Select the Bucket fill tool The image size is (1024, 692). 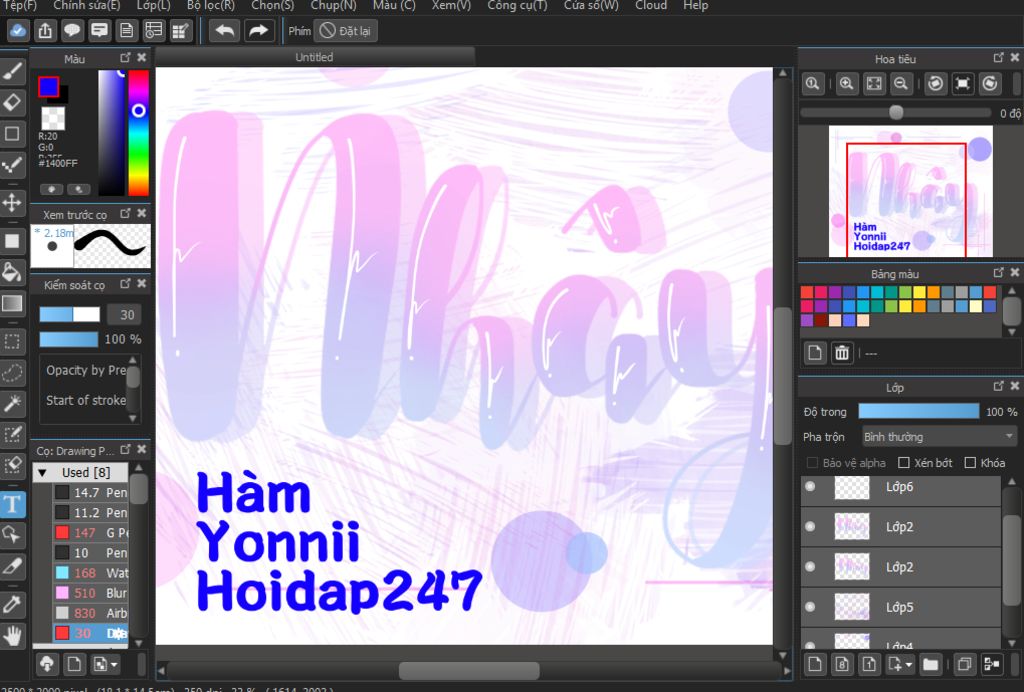(12, 272)
